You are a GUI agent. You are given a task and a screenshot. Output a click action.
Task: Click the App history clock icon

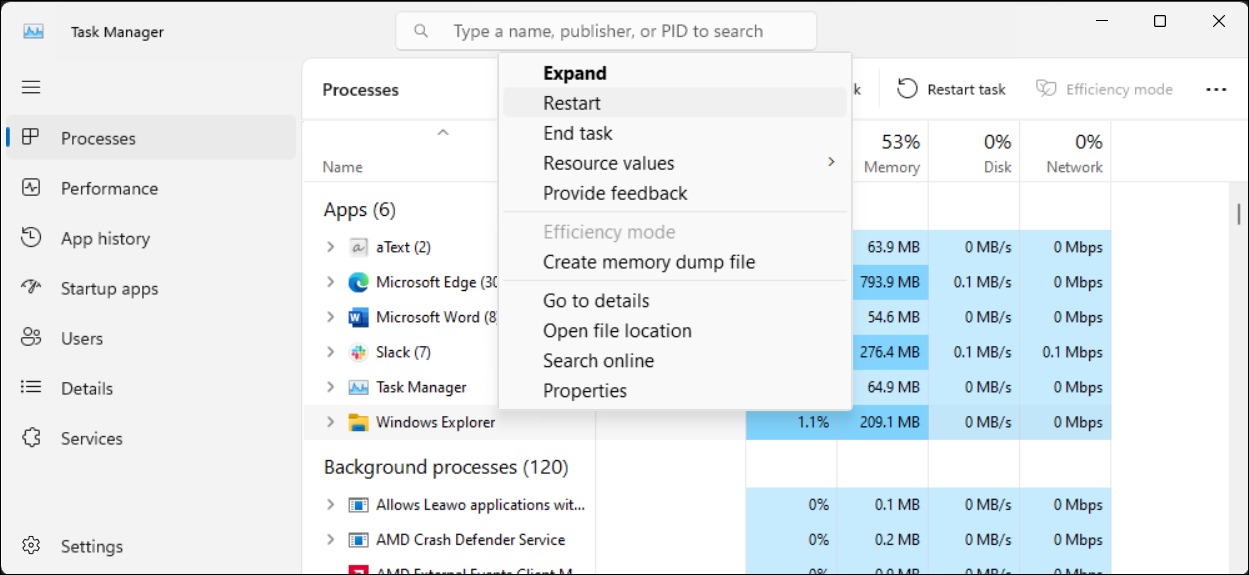(x=31, y=238)
